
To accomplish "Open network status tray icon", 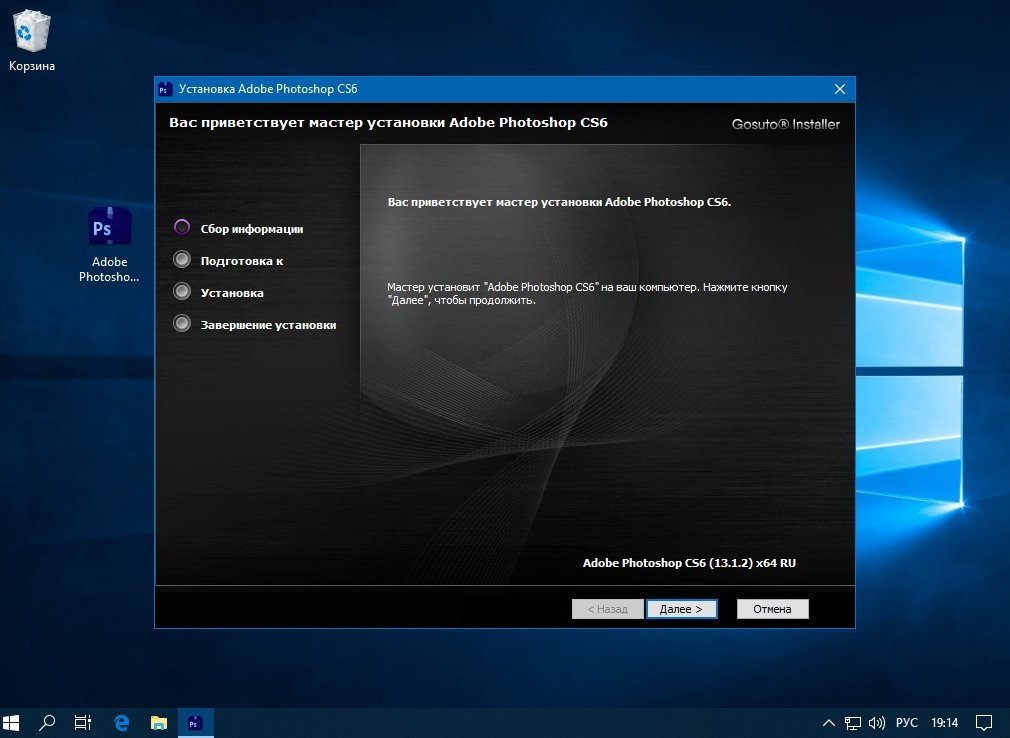I will [x=852, y=723].
